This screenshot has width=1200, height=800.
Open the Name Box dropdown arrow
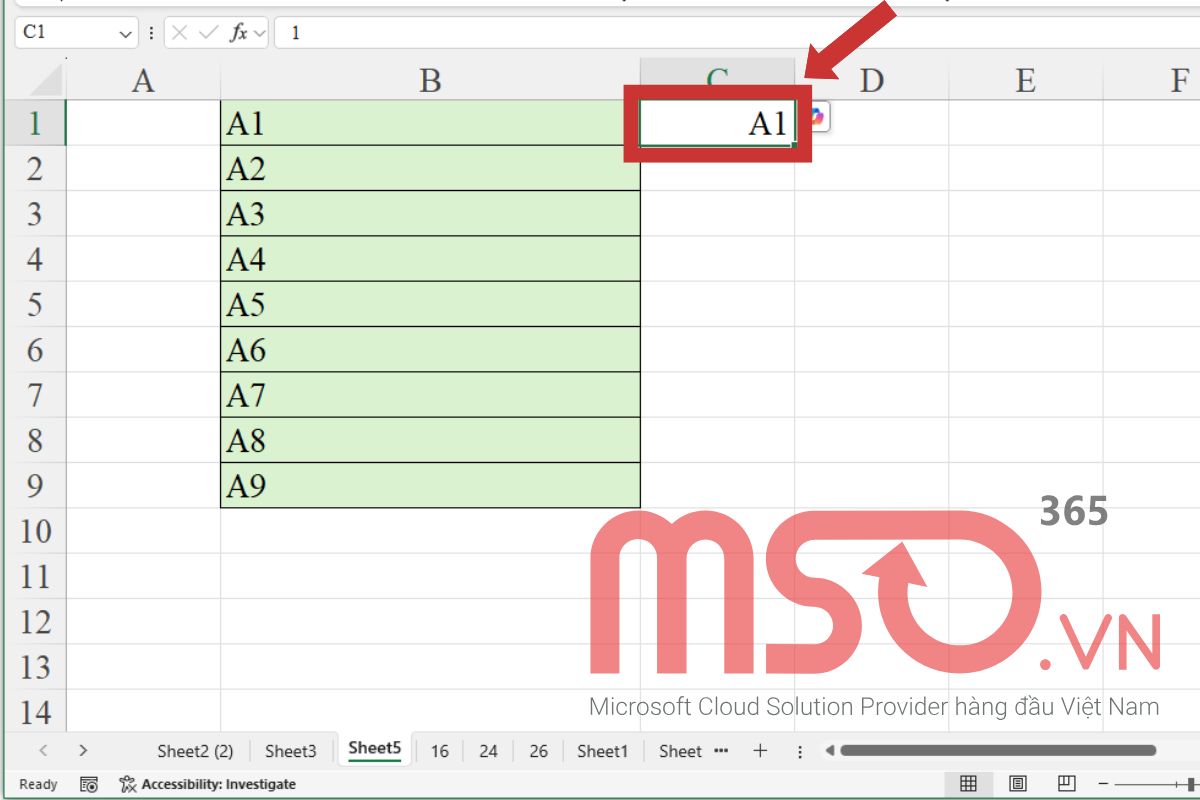click(126, 33)
